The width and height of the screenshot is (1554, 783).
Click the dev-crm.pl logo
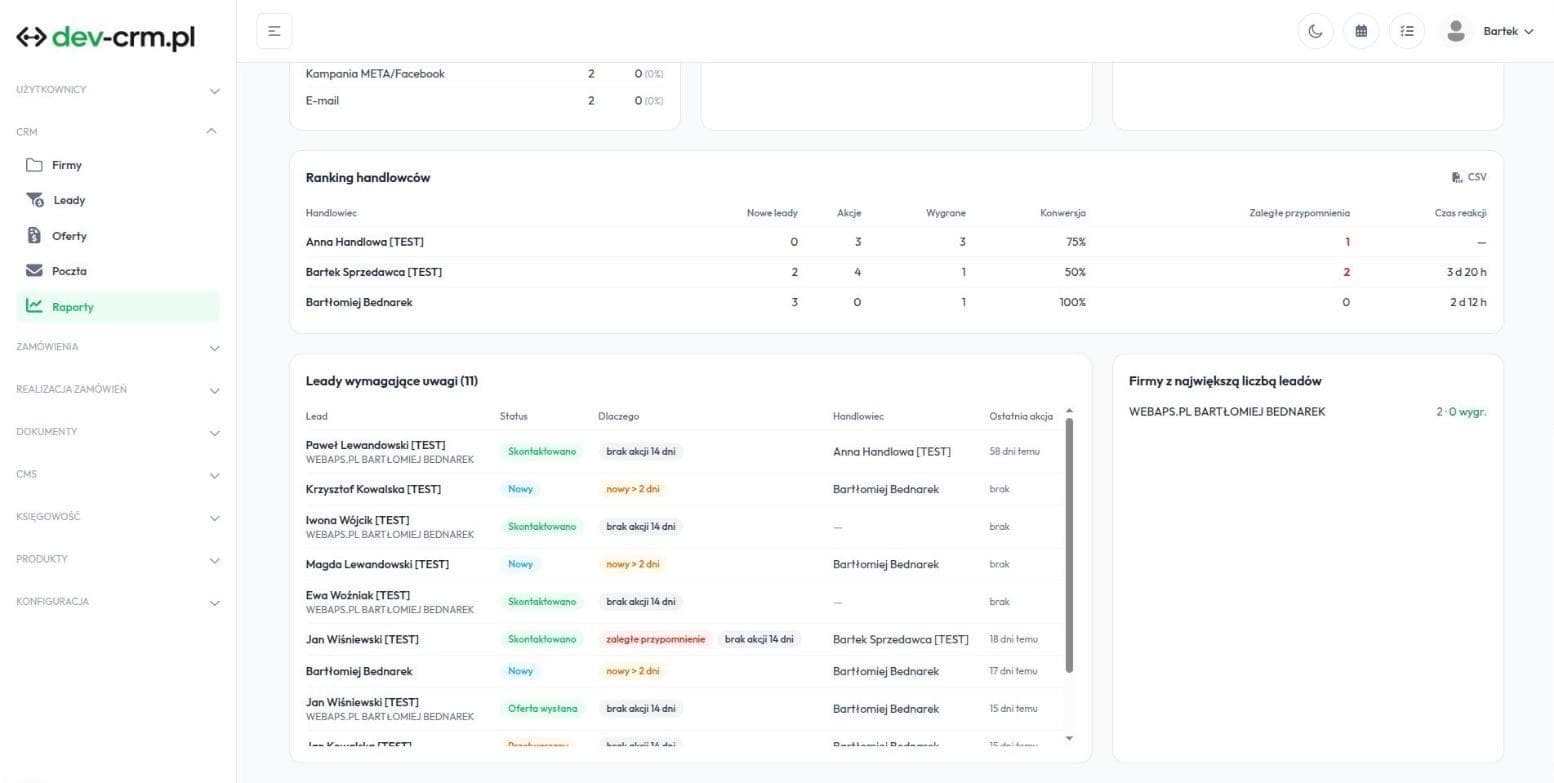pos(106,37)
